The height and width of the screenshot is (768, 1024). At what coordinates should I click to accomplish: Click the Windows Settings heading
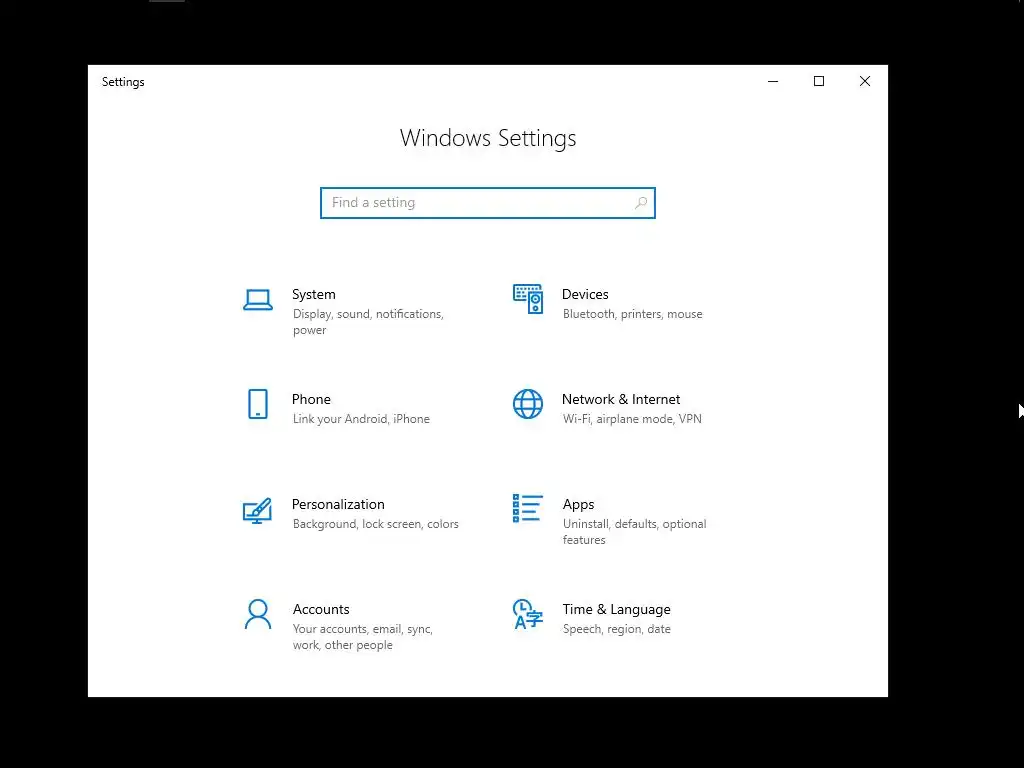point(488,138)
